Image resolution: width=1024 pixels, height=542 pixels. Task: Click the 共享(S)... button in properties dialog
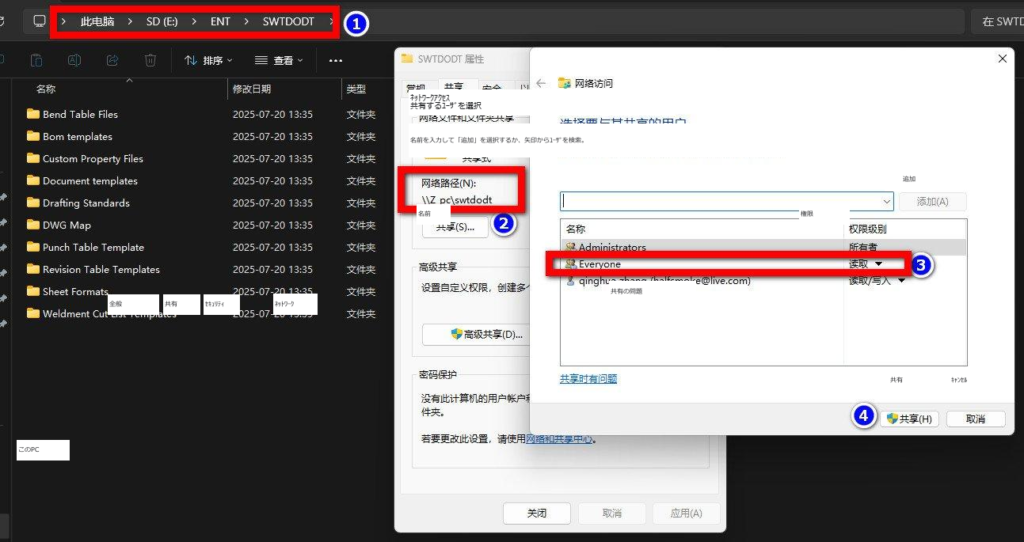coord(455,227)
